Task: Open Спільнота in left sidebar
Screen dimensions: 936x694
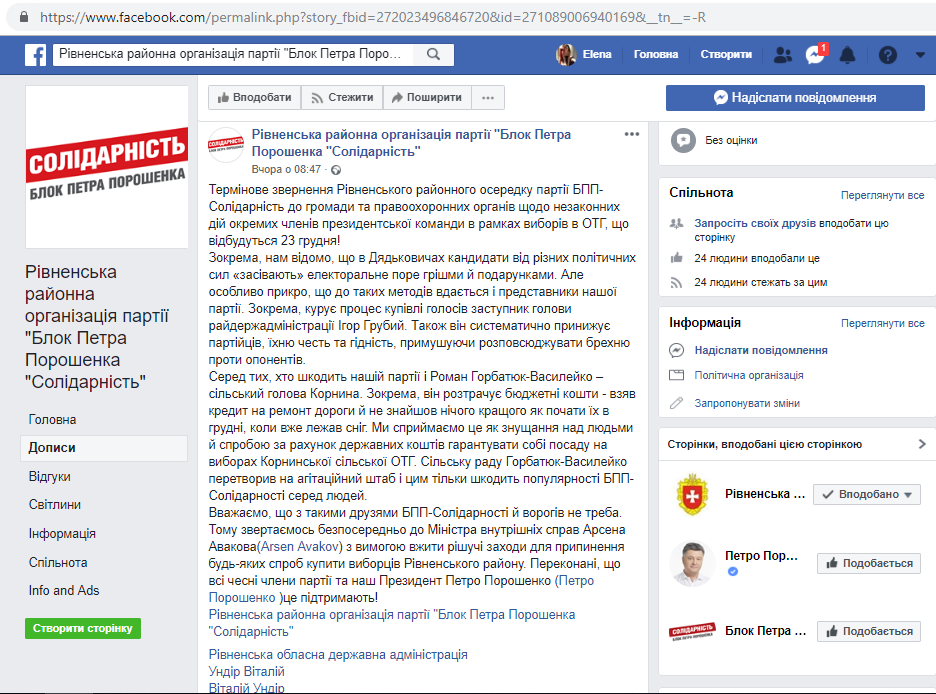Action: tap(58, 562)
